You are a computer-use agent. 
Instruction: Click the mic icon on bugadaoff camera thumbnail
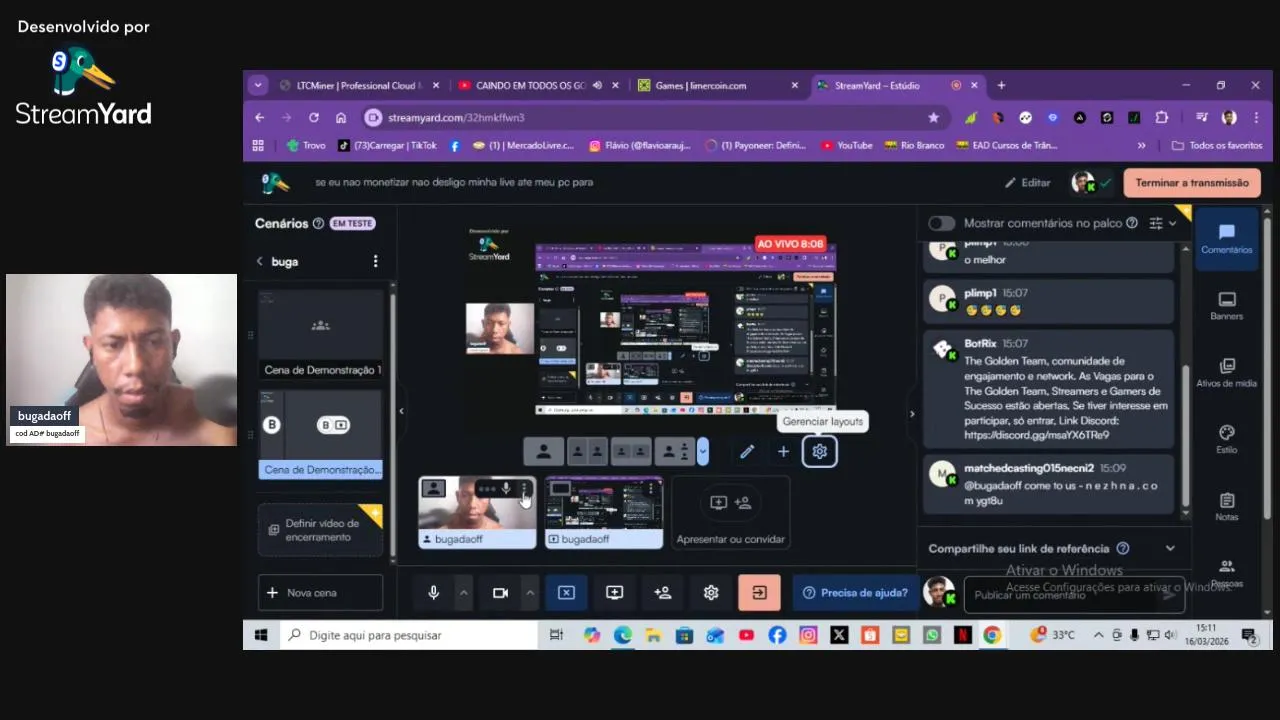coord(506,489)
